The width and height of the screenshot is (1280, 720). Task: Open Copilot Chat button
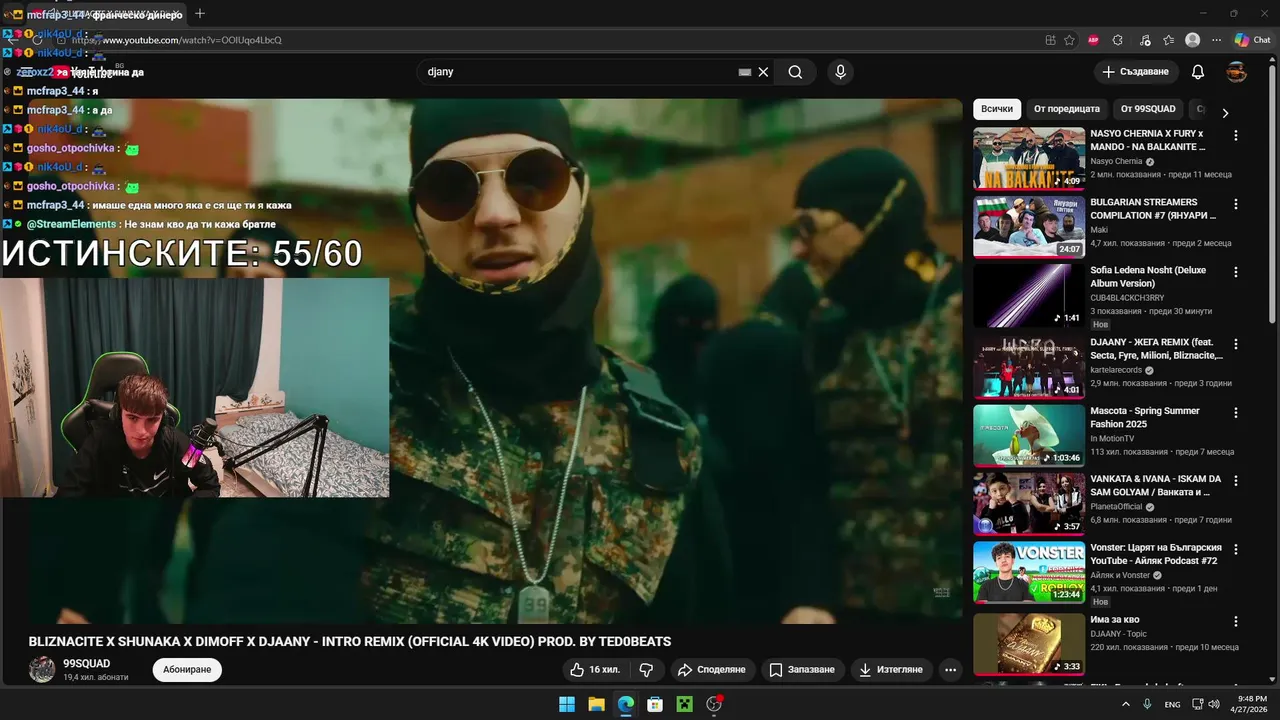click(1252, 40)
